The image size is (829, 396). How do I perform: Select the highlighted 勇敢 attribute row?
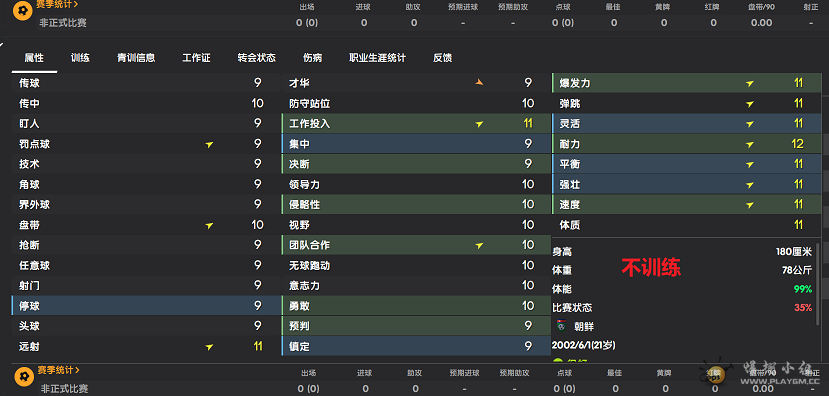coord(417,306)
